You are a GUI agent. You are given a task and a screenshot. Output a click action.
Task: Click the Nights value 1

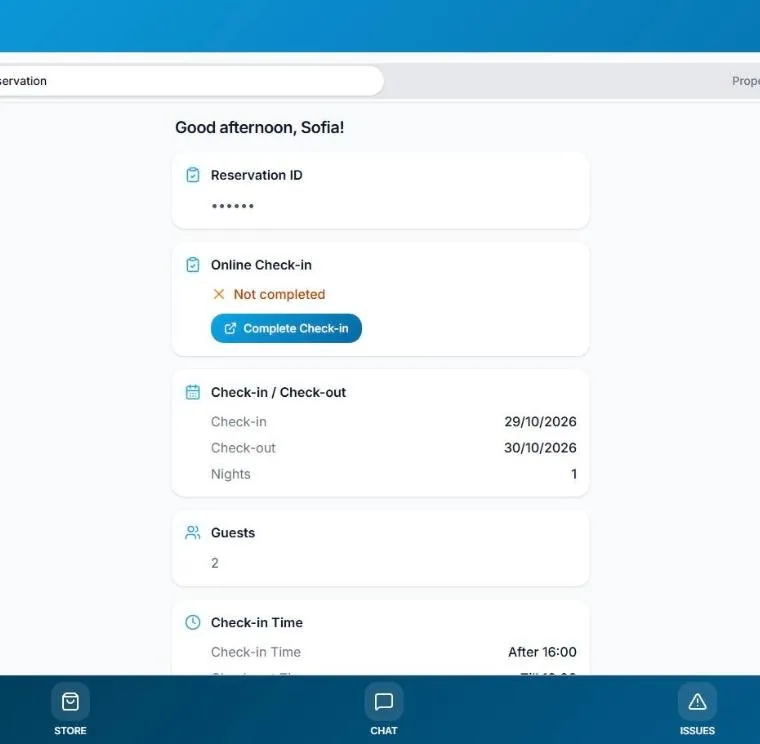pyautogui.click(x=574, y=474)
